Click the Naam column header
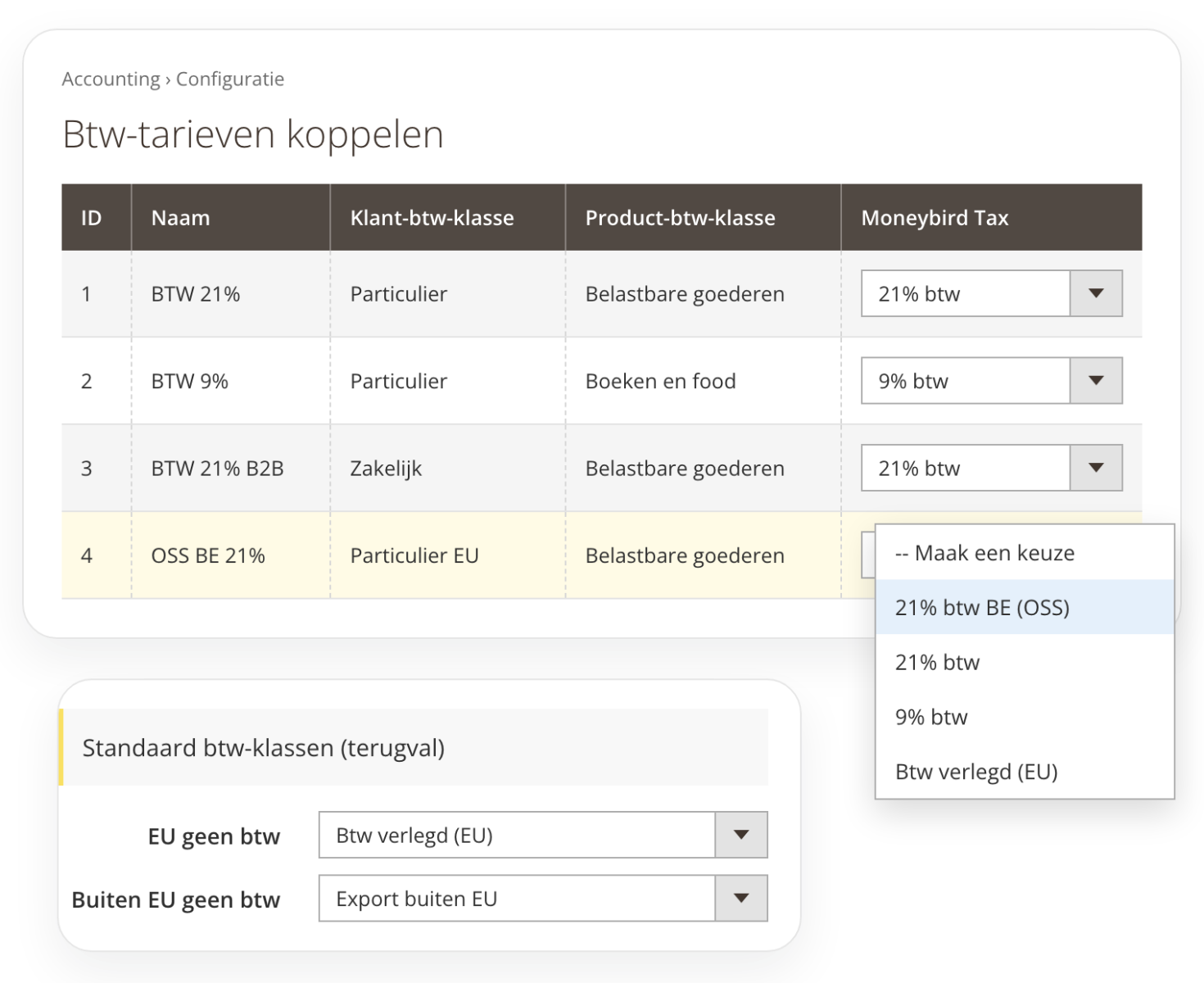1204x983 pixels. click(x=231, y=217)
